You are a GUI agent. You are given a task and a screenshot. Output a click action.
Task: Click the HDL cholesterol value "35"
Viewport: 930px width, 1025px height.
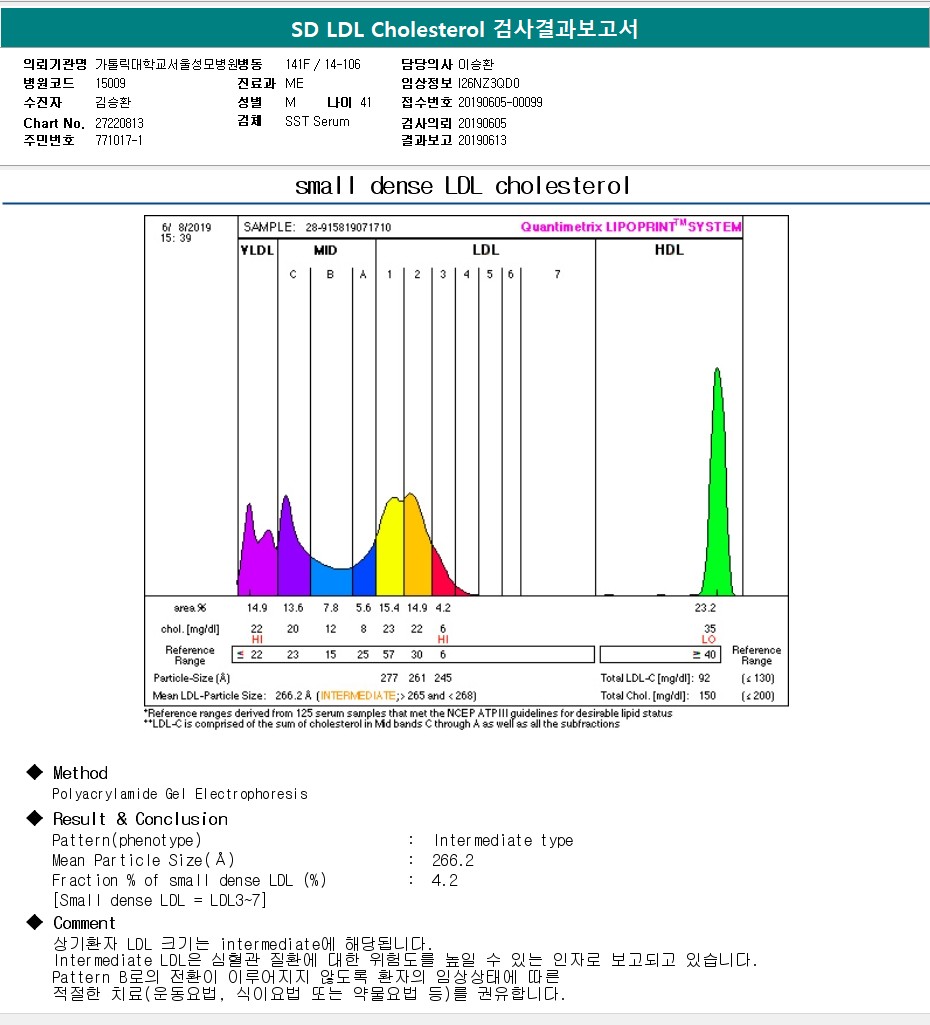click(x=710, y=628)
